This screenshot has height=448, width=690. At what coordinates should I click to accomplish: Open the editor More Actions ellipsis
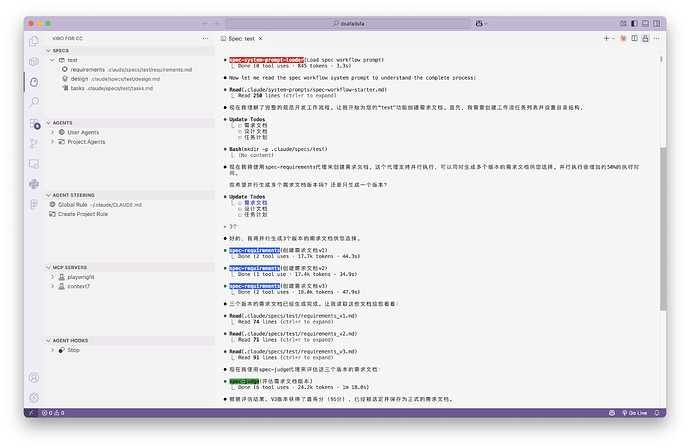[x=657, y=39]
